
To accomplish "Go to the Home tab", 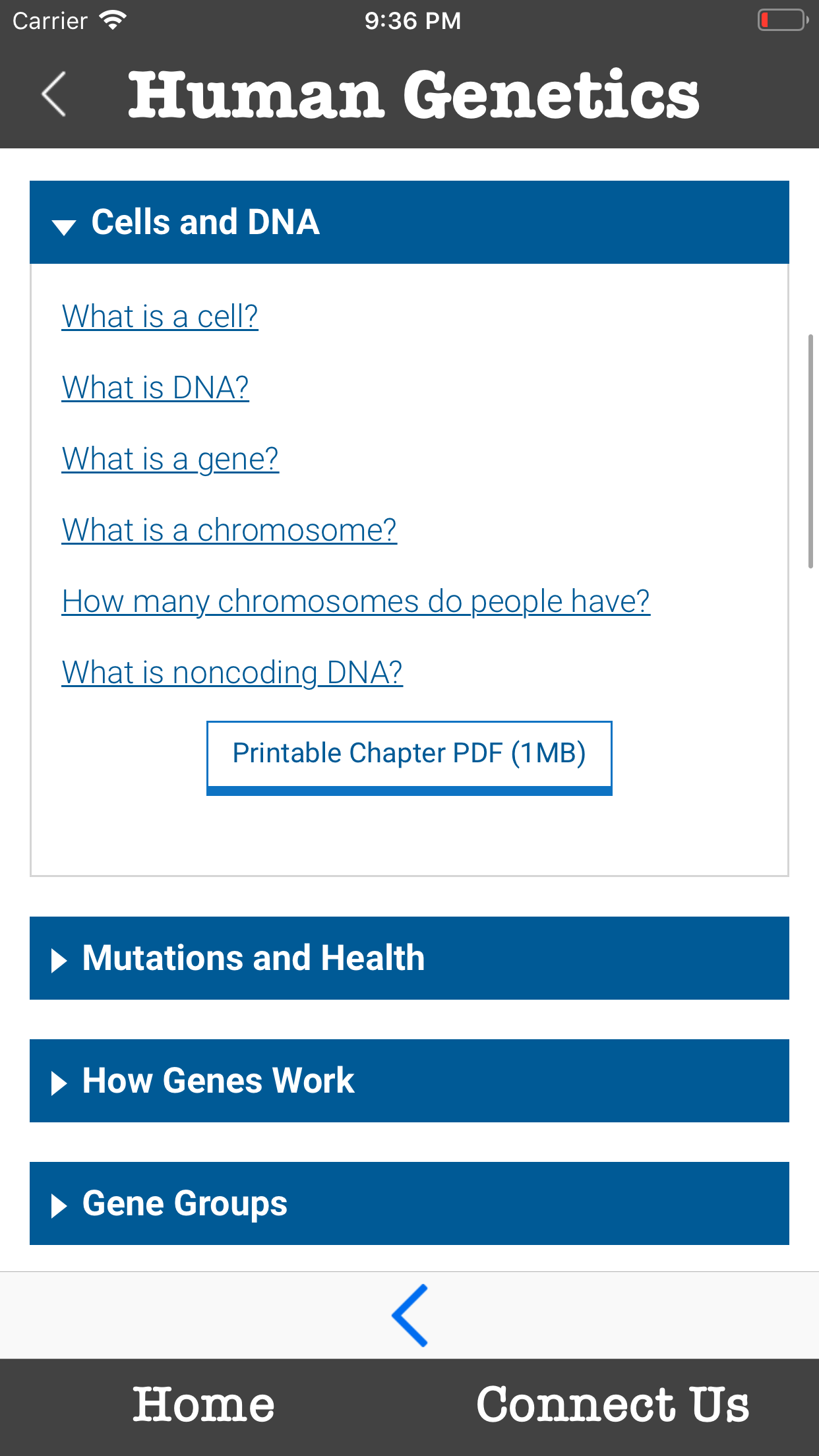I will coord(204,1405).
